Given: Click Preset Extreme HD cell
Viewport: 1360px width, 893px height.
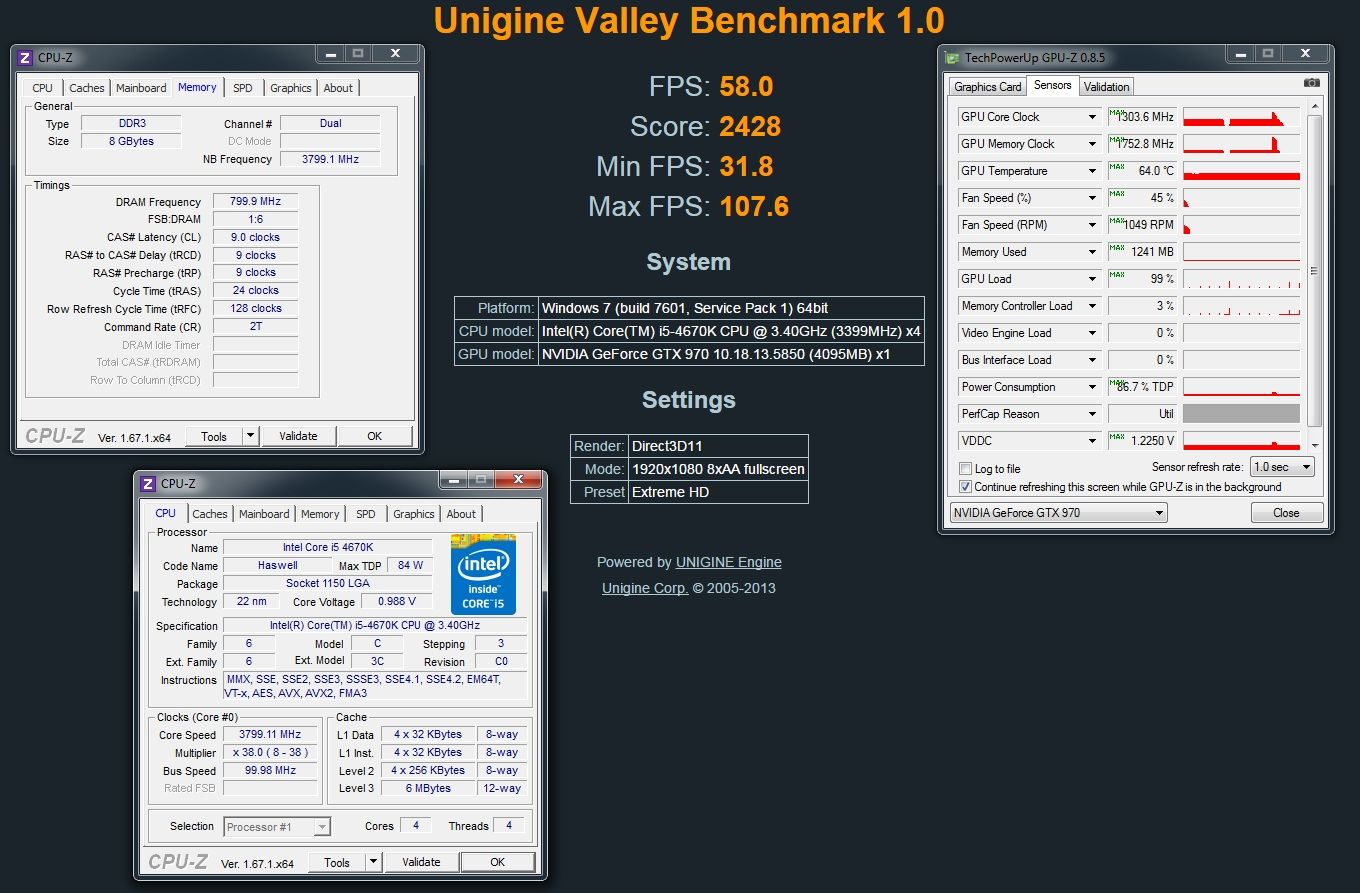Looking at the screenshot, I should point(718,492).
